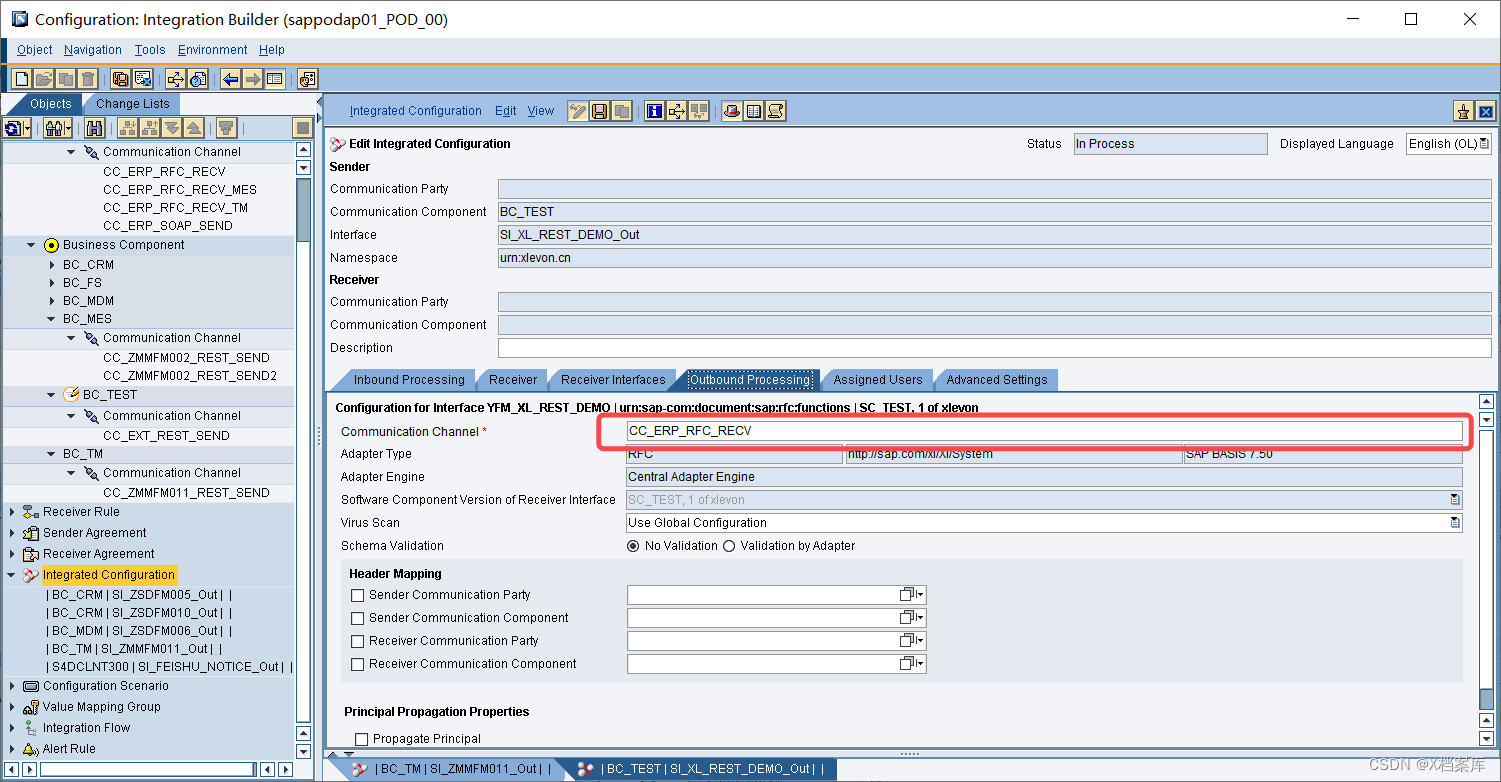Click the funnel filter icon in Objects toolbar
The image size is (1501, 782).
tap(226, 128)
